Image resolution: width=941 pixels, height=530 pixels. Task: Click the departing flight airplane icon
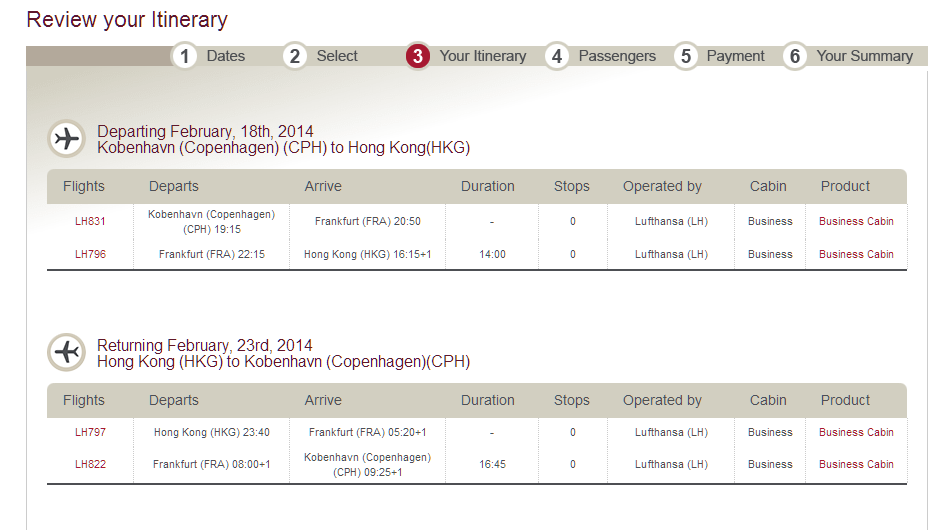click(67, 139)
